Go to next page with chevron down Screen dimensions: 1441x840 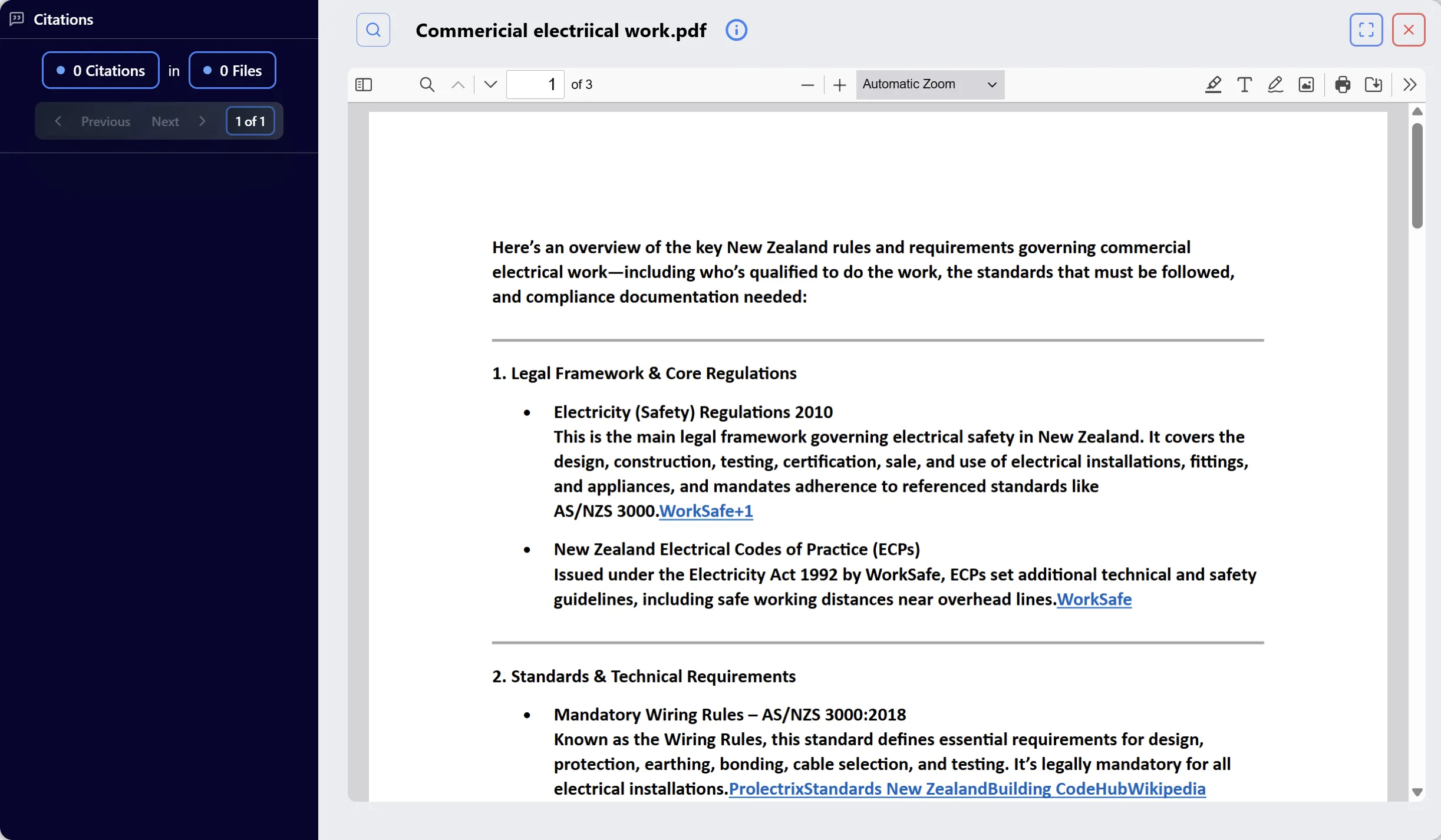point(489,84)
